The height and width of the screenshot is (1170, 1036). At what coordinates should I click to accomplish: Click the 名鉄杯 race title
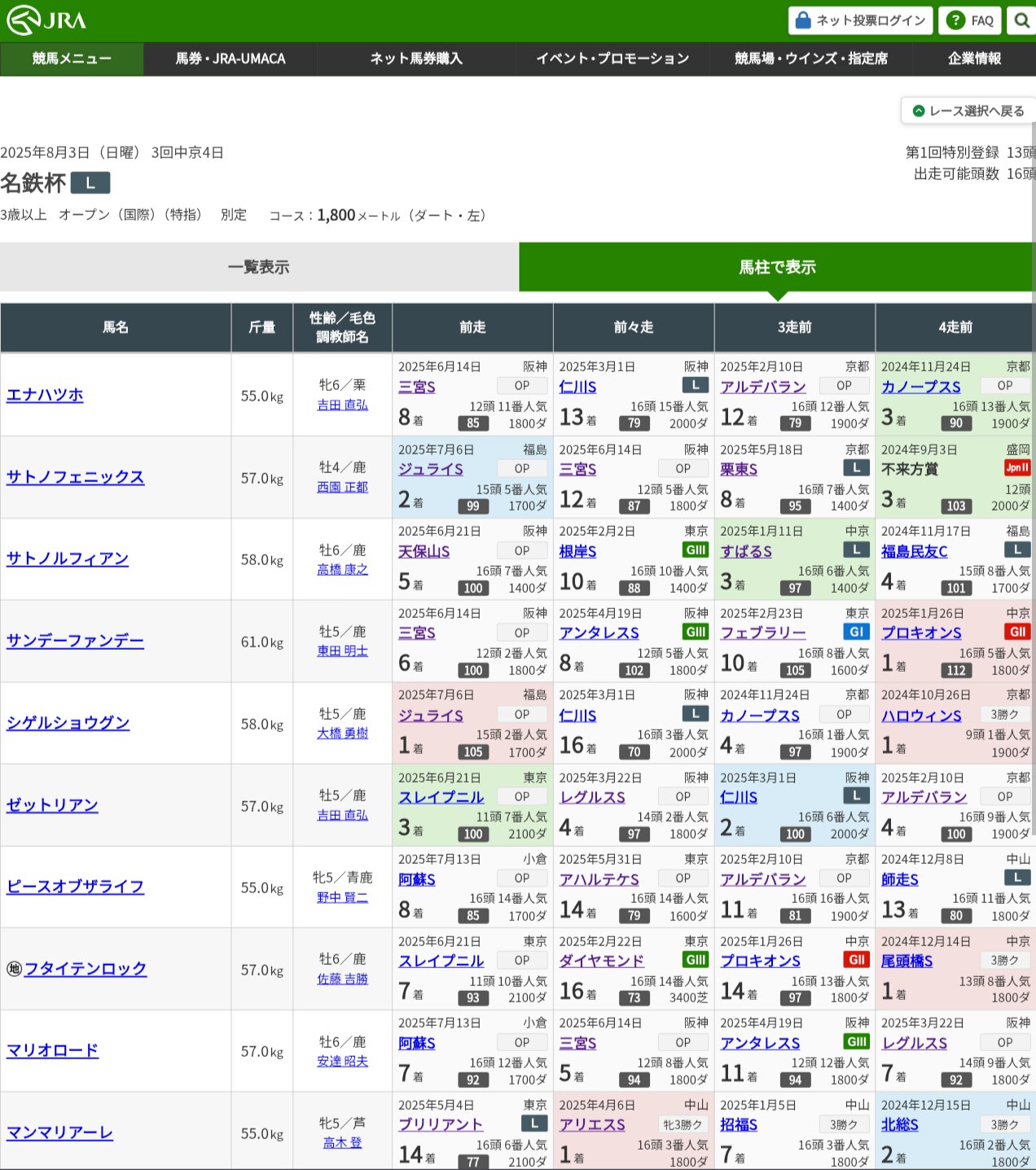33,183
